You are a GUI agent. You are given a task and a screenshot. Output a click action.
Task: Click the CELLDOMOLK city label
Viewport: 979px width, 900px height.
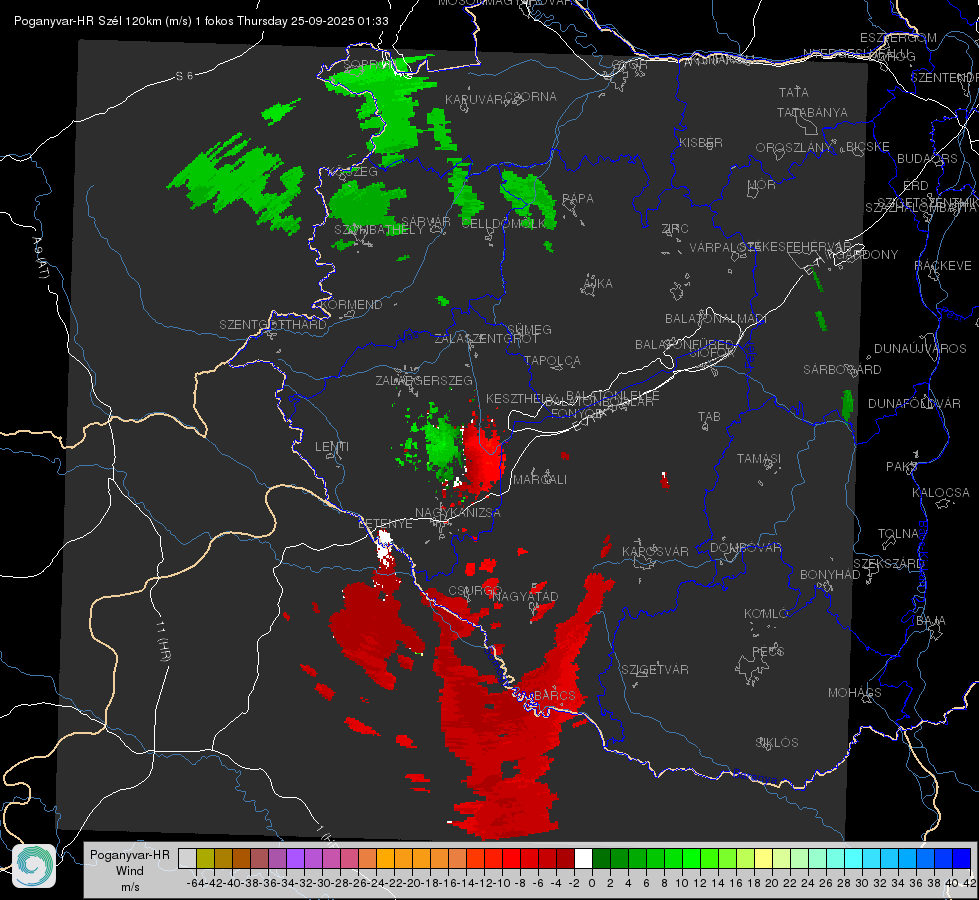pyautogui.click(x=503, y=224)
